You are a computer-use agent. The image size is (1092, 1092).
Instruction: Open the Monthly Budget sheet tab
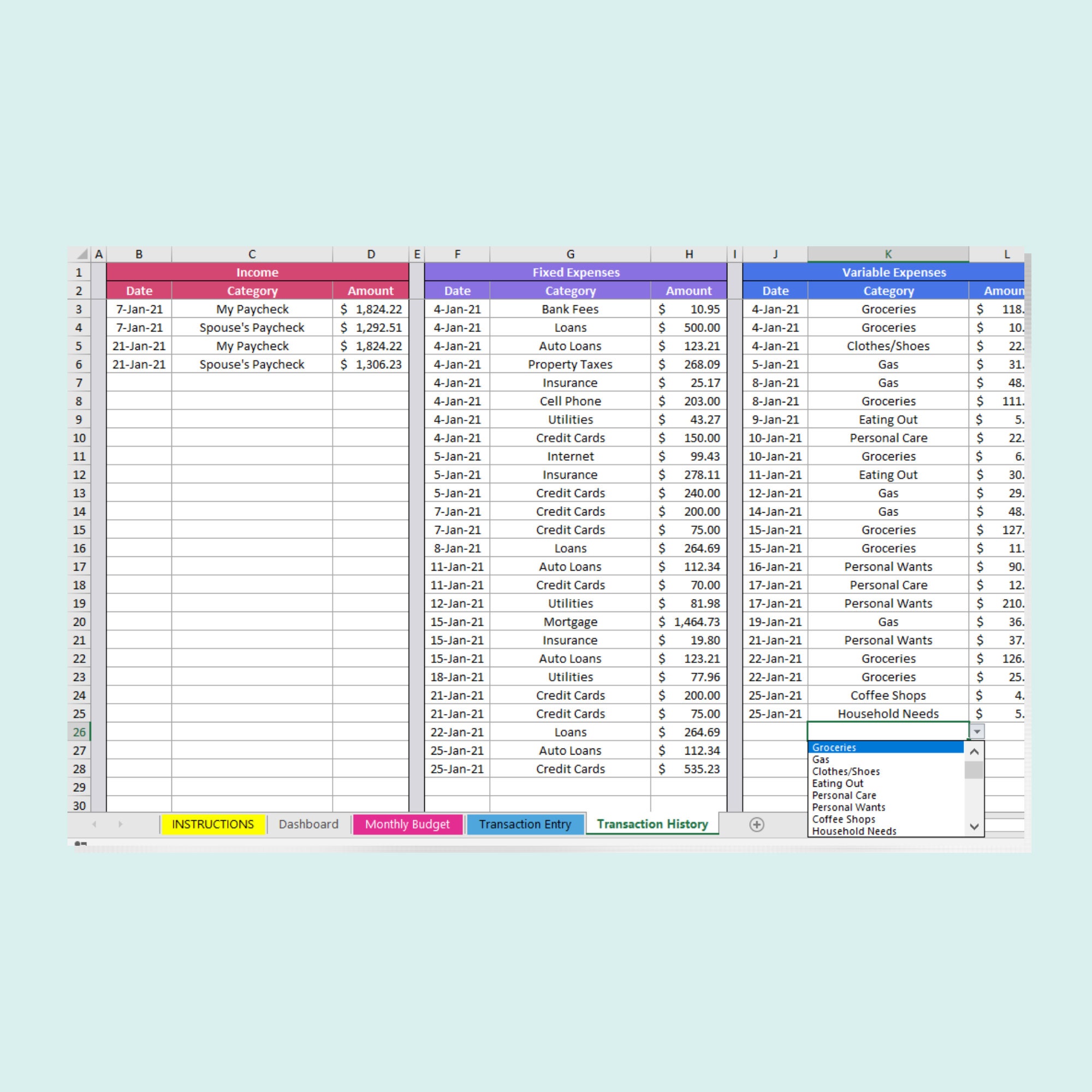coord(407,824)
